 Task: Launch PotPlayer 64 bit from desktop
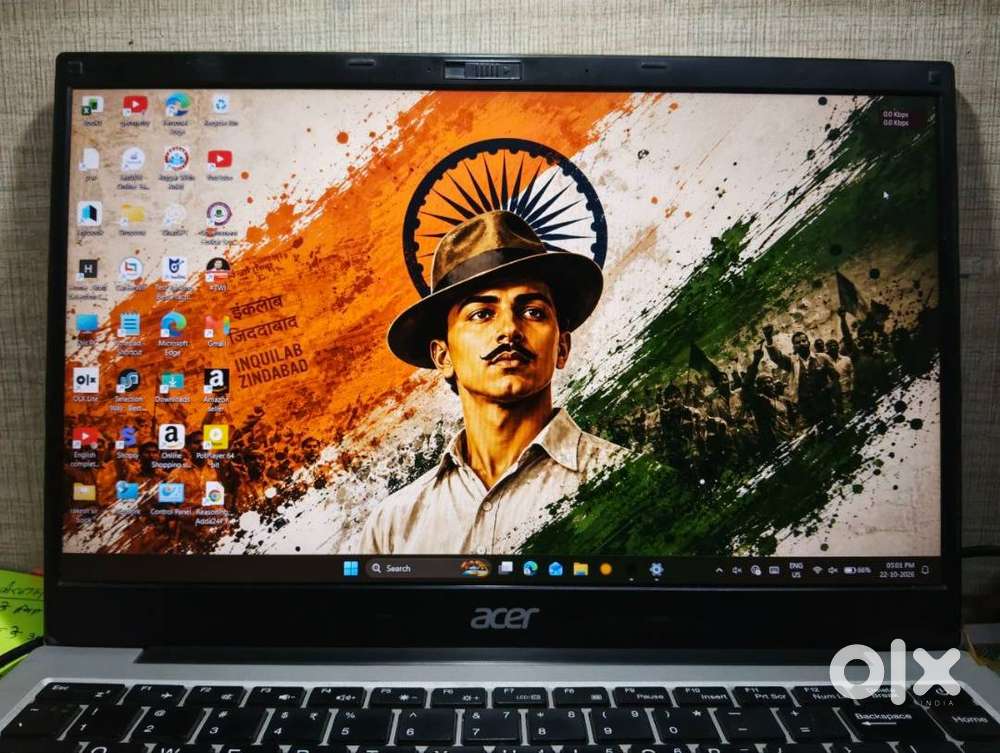215,446
